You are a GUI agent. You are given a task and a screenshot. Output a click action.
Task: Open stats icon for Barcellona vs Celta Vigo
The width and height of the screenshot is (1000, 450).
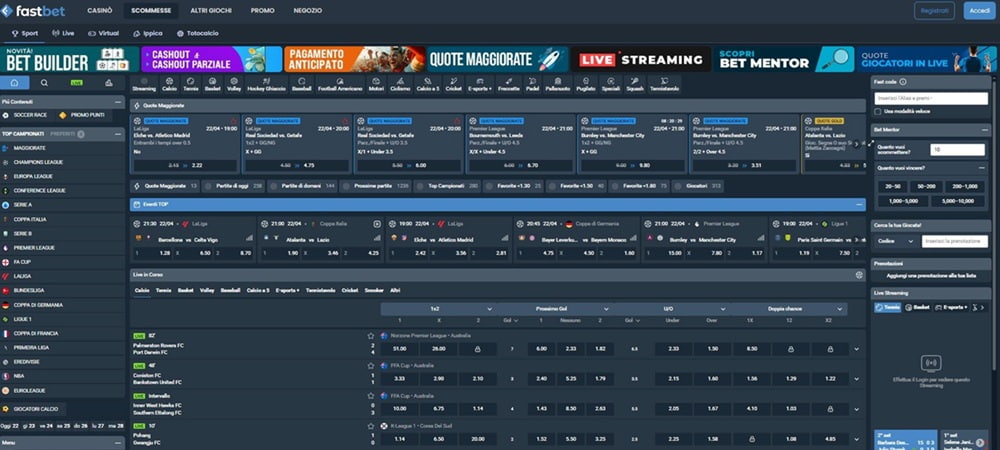coord(249,238)
